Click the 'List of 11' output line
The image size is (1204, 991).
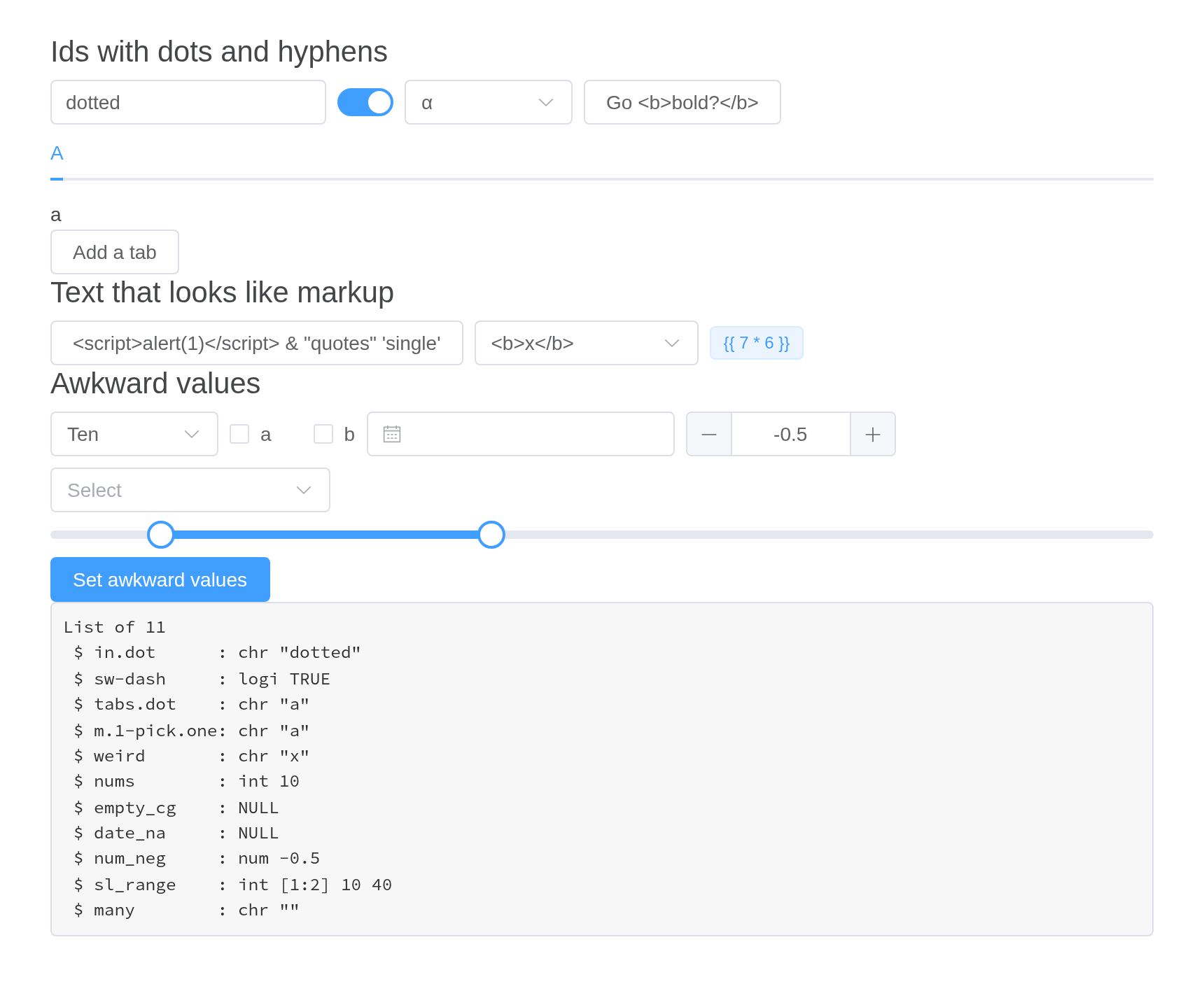coord(114,627)
